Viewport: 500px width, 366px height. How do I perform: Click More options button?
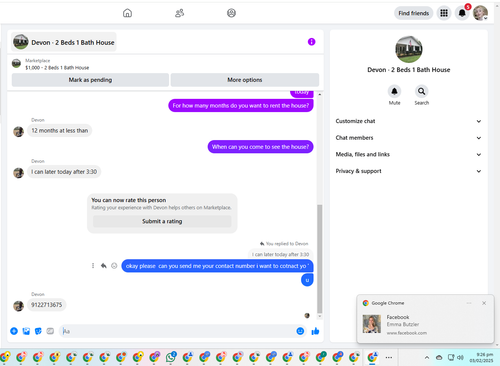(245, 80)
